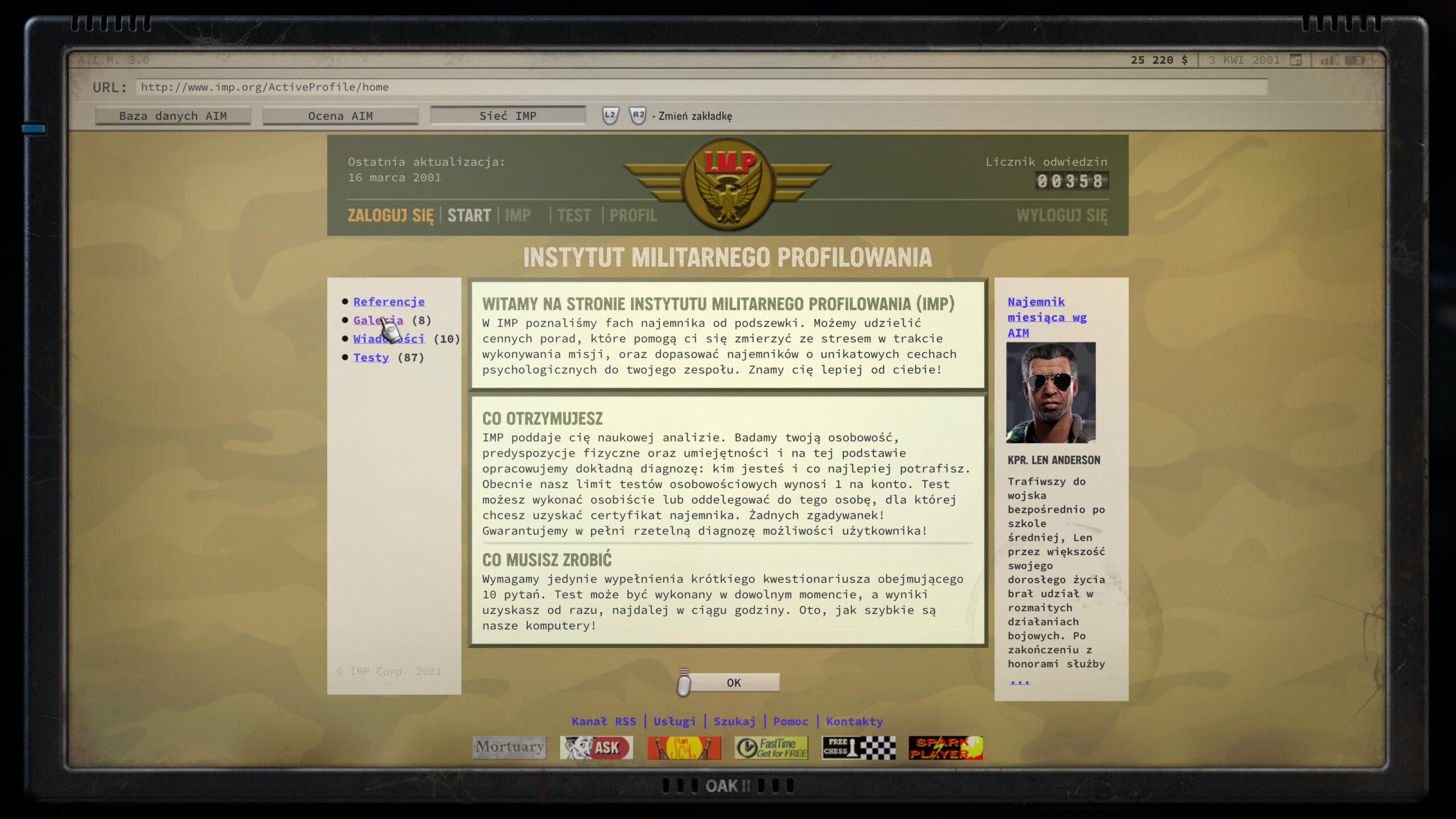
Task: Open the TEST navigation item
Action: 574,216
